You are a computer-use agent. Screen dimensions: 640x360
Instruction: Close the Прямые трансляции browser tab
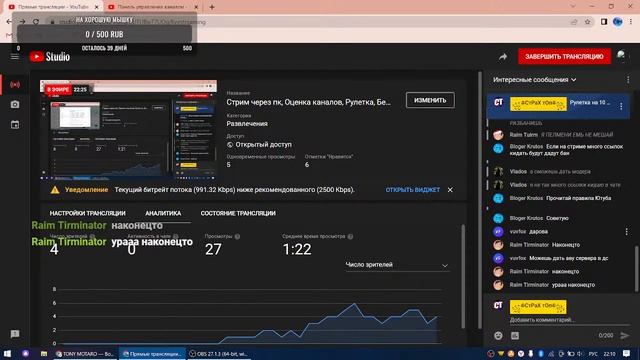[x=97, y=7]
